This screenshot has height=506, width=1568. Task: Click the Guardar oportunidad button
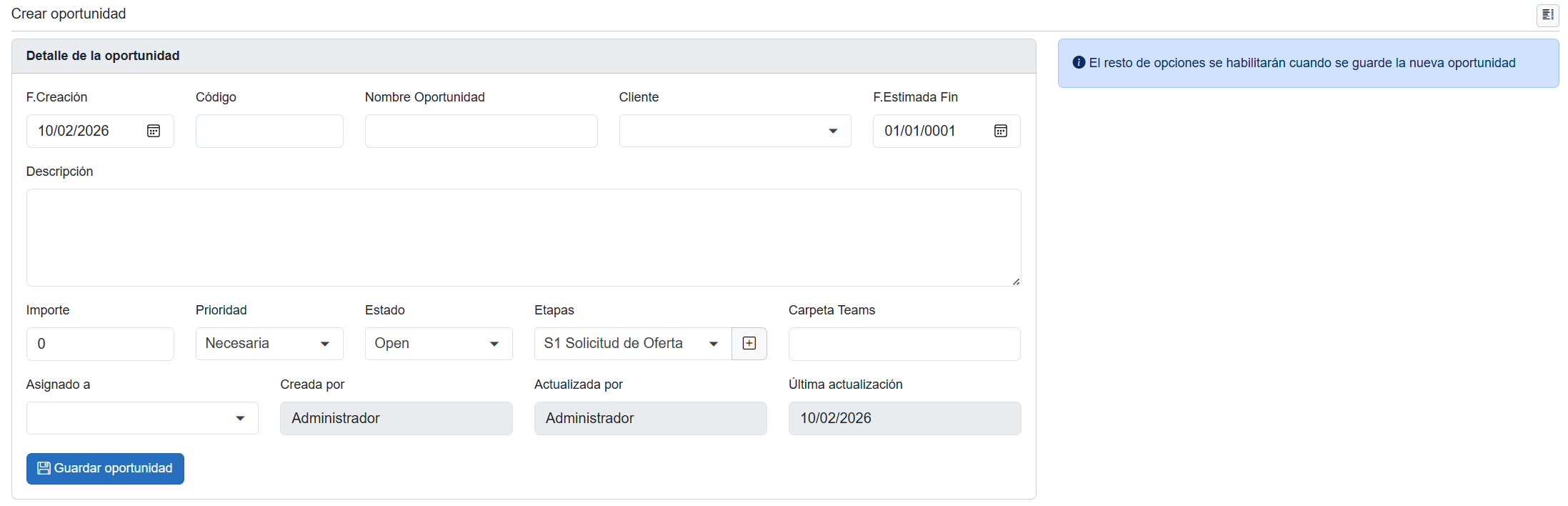pos(105,469)
